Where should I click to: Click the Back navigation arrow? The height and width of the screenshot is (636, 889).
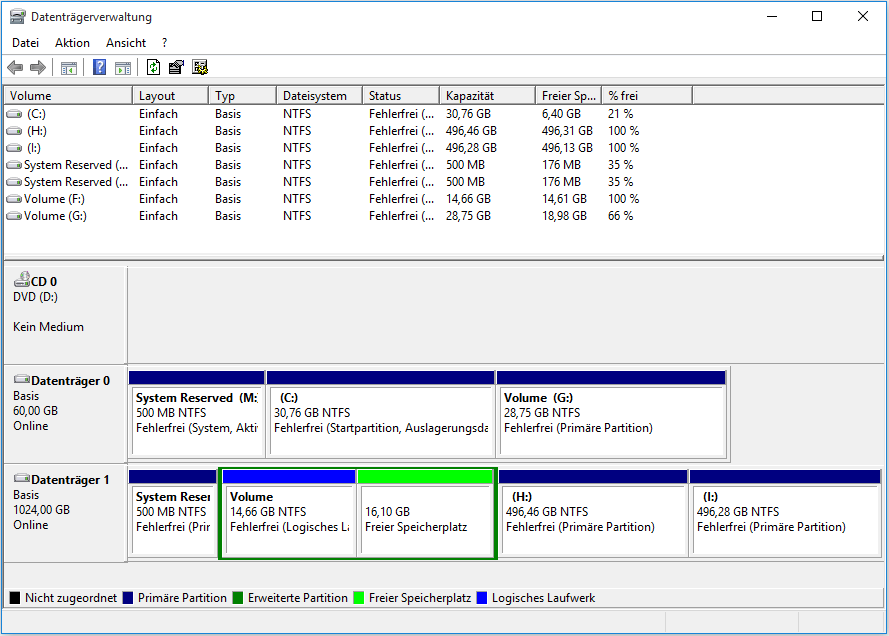tap(15, 67)
